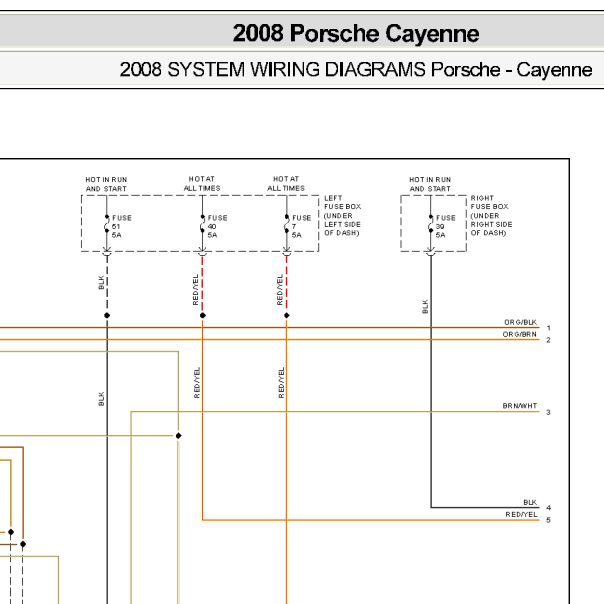Click the Fuse 7 symbol

tap(286, 227)
